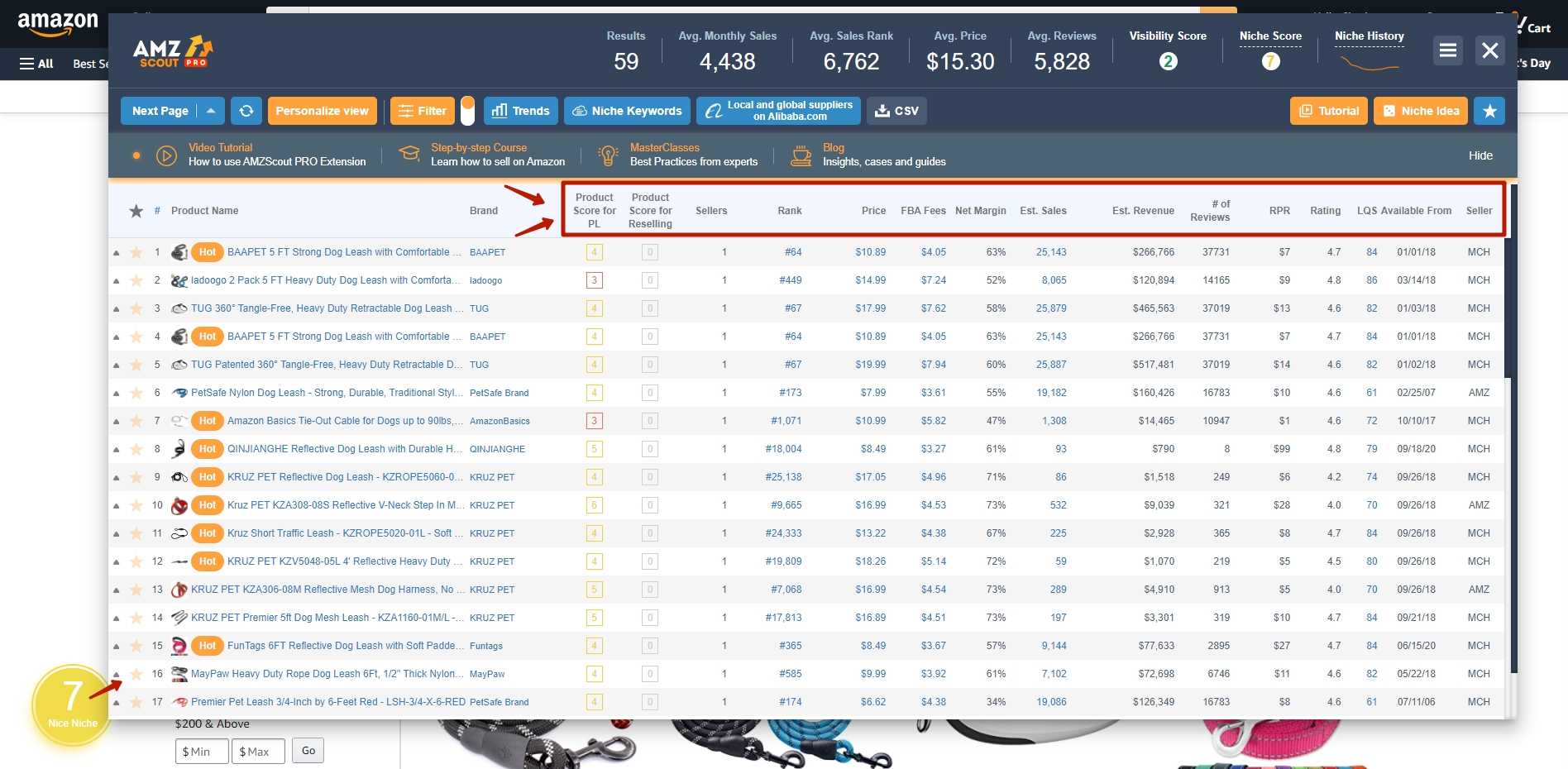The image size is (1568, 769).
Task: Open QINJIANGHE Reflective Dog Leash product link
Action: [345, 449]
